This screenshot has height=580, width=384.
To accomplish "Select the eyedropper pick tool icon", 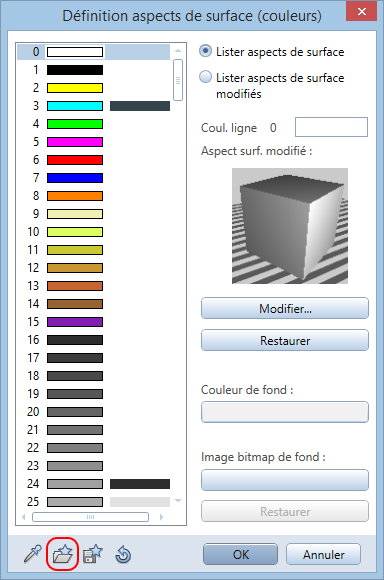I will pos(33,554).
